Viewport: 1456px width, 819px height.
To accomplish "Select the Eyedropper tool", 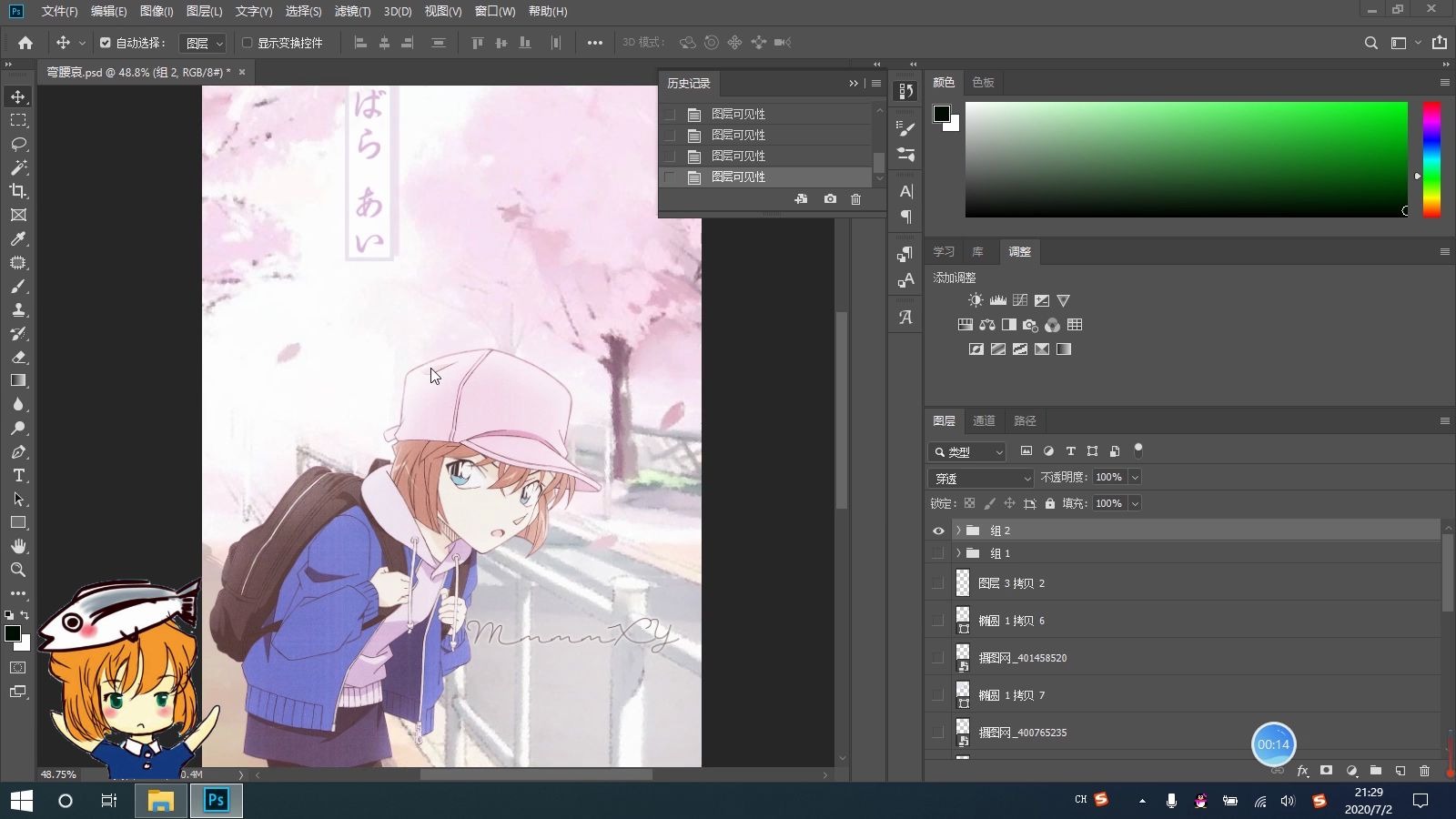I will [18, 238].
